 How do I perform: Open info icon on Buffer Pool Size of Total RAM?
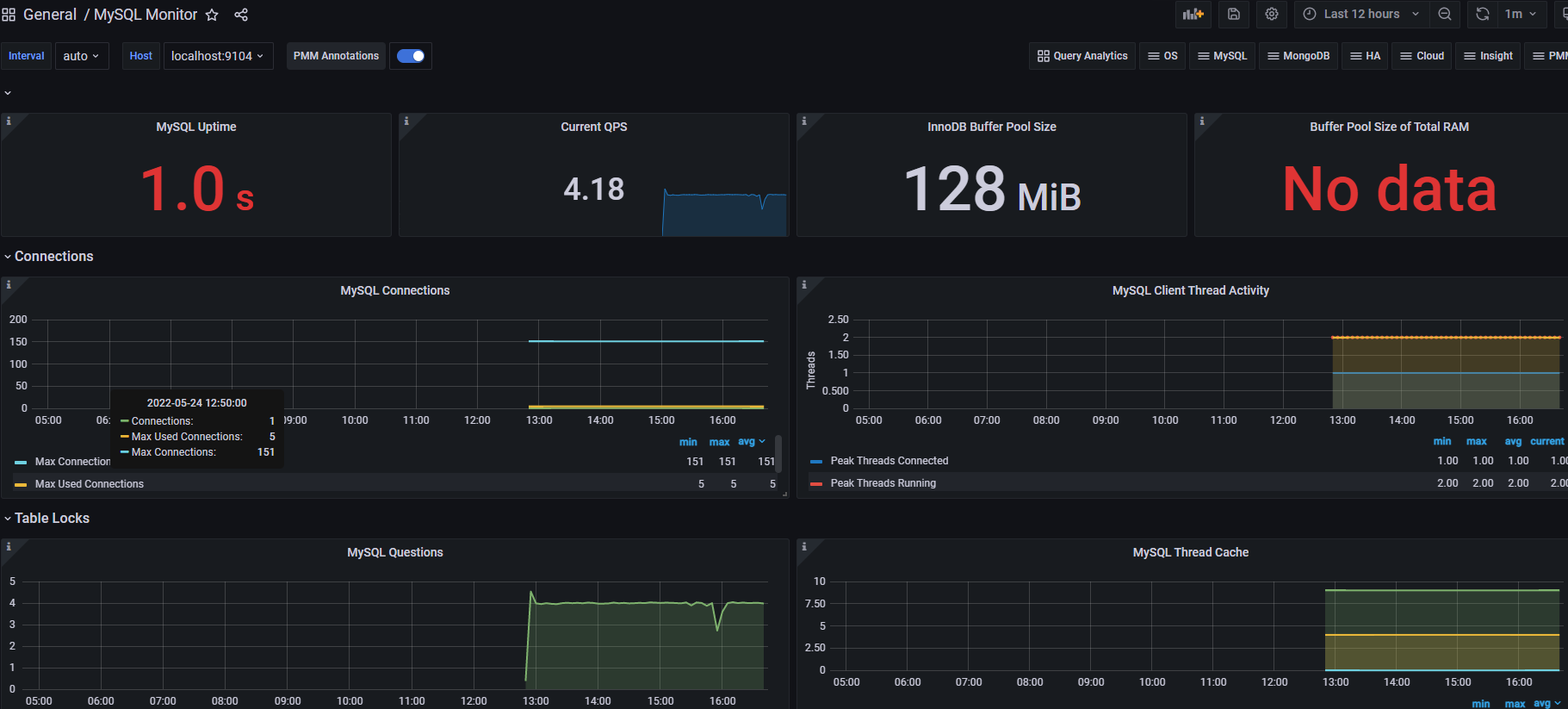click(x=1202, y=121)
